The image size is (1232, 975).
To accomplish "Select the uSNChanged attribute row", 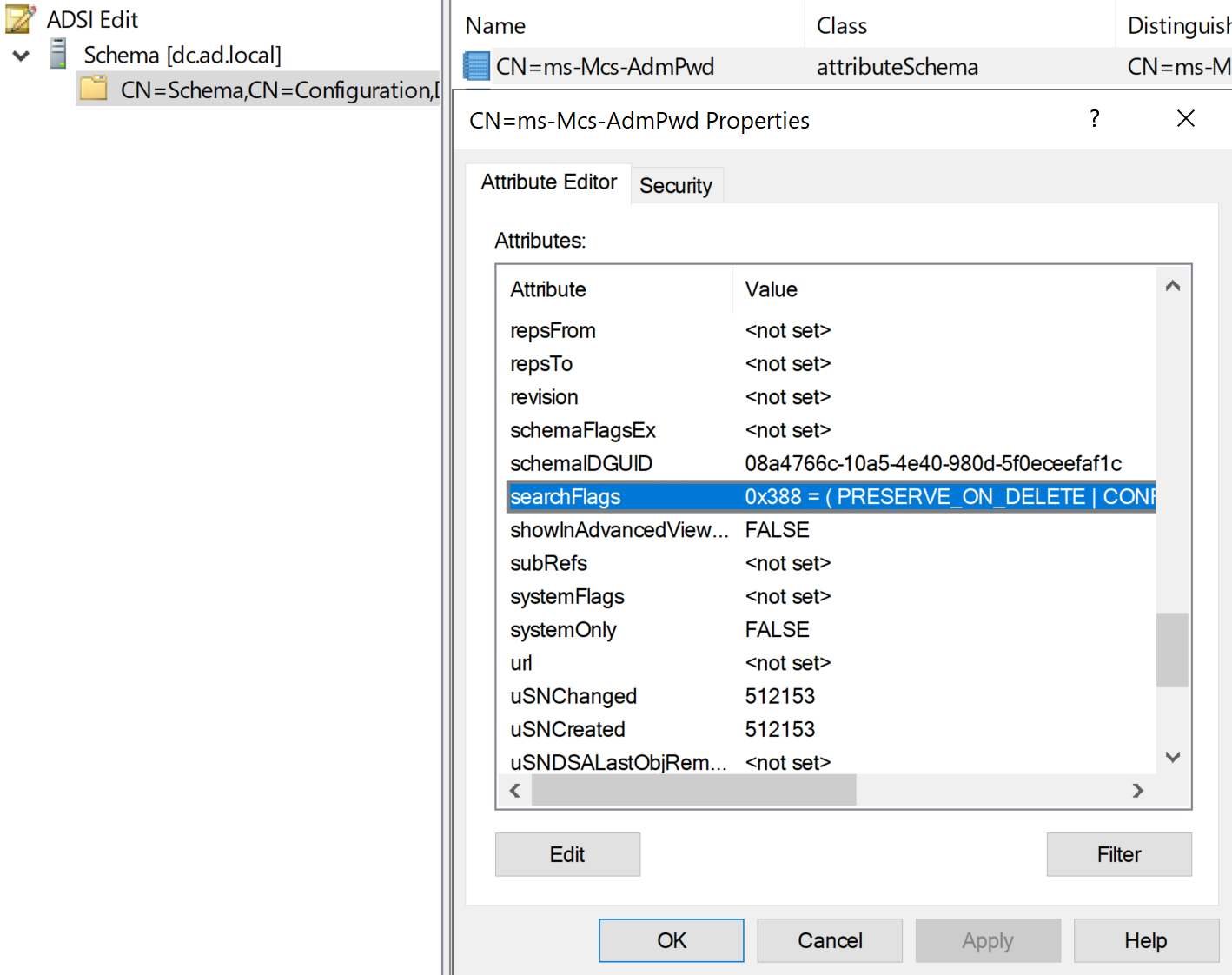I will pos(831,696).
